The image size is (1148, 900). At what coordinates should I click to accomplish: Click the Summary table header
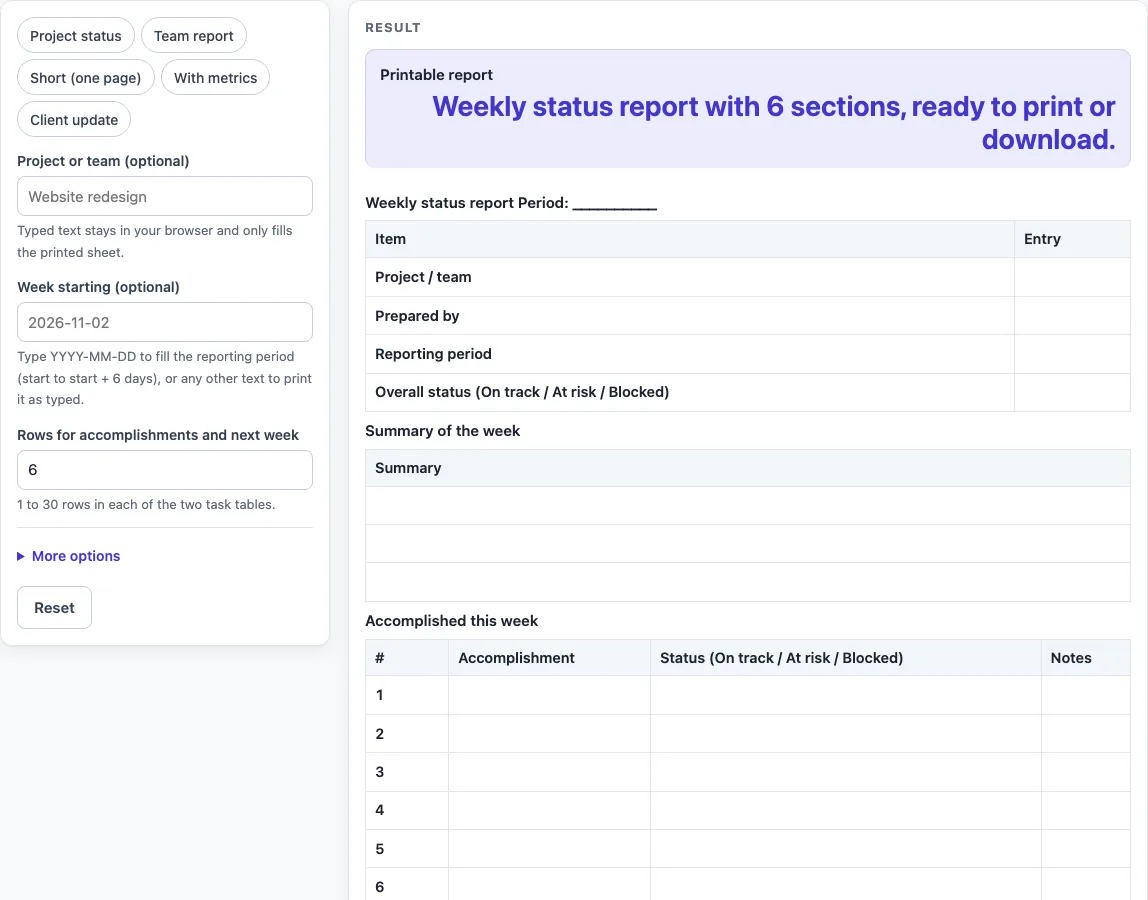748,468
